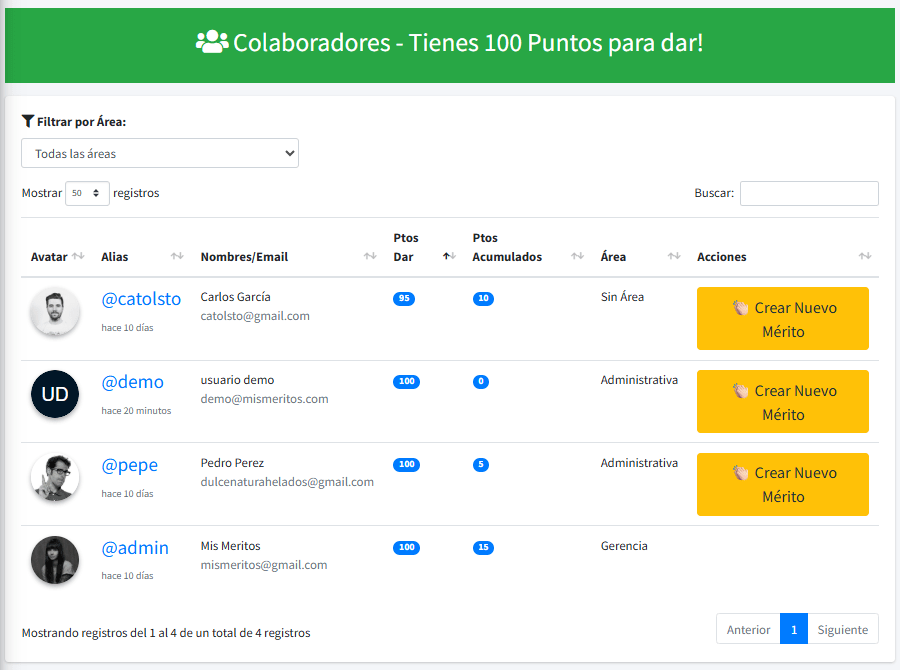
Task: Sort by Alias column sort icon
Action: pos(177,257)
